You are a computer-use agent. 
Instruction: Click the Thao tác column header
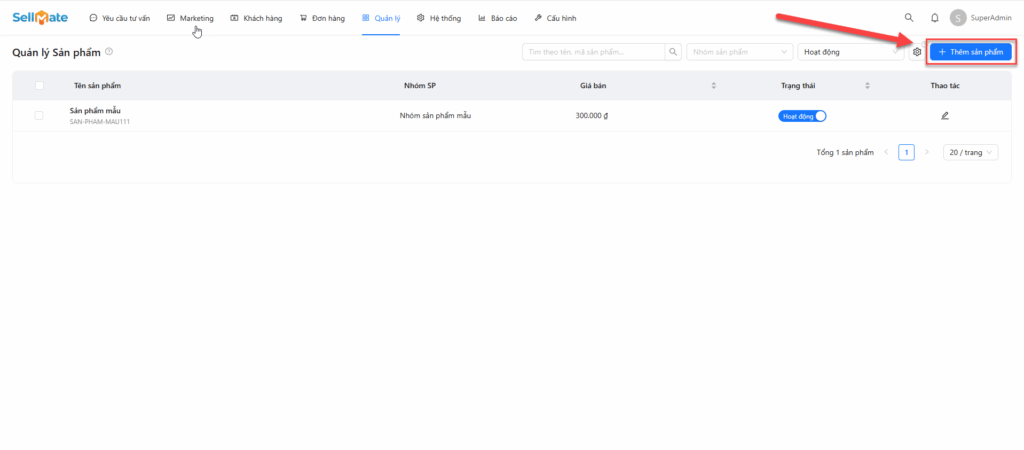click(945, 86)
